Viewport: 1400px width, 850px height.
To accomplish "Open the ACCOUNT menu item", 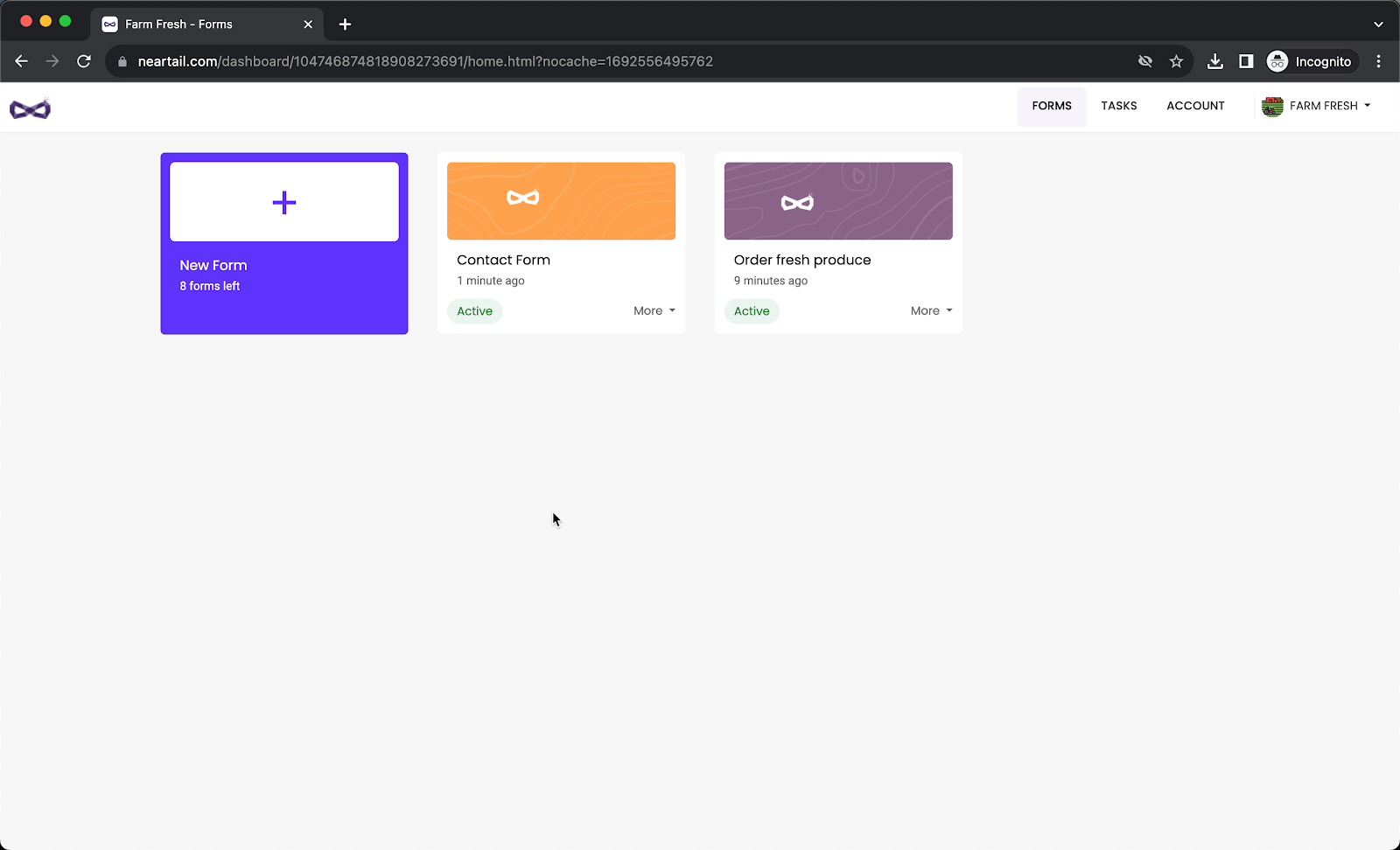I will click(x=1195, y=106).
